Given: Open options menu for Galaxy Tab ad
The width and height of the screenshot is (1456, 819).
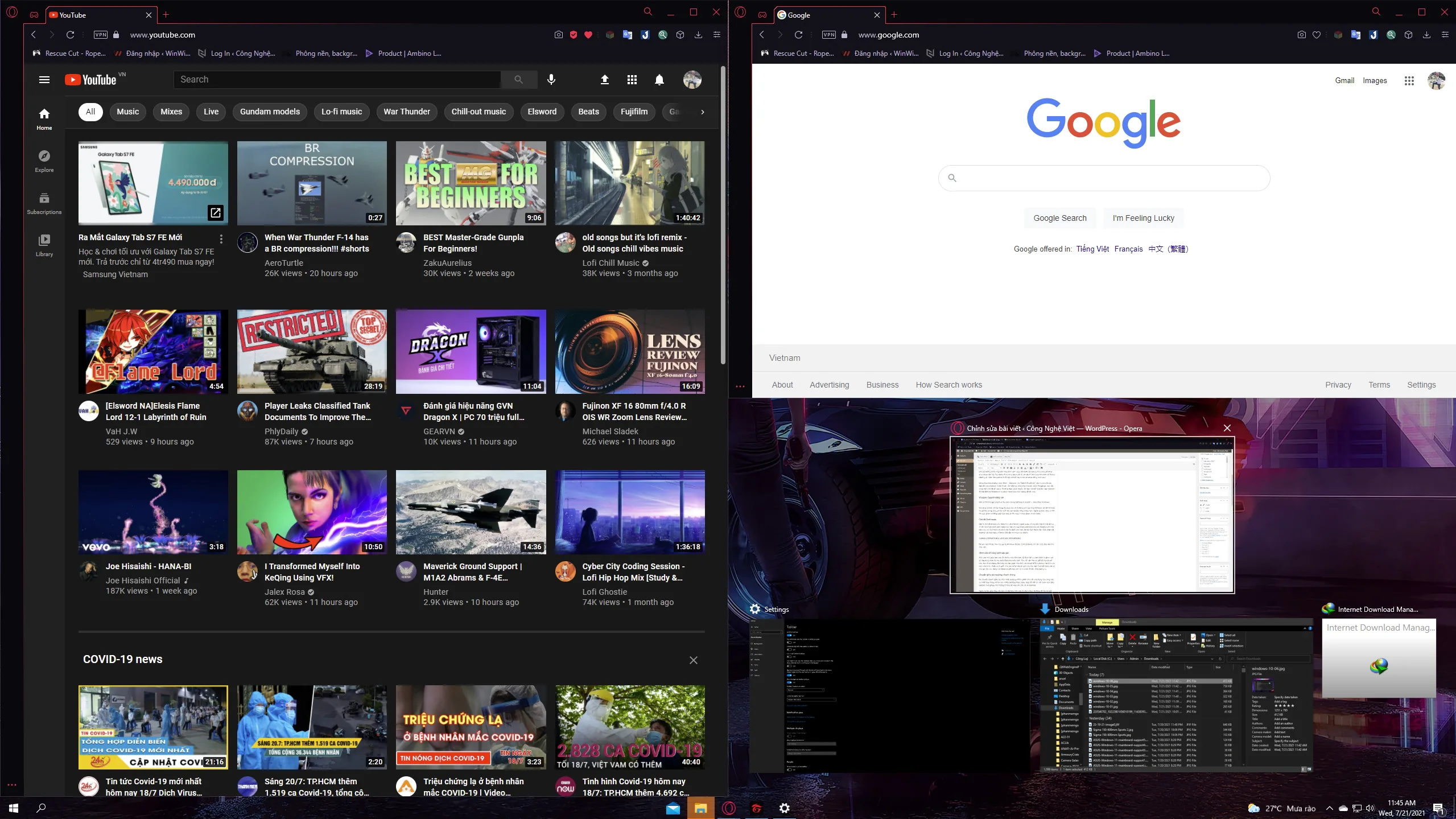Looking at the screenshot, I should pos(221,238).
